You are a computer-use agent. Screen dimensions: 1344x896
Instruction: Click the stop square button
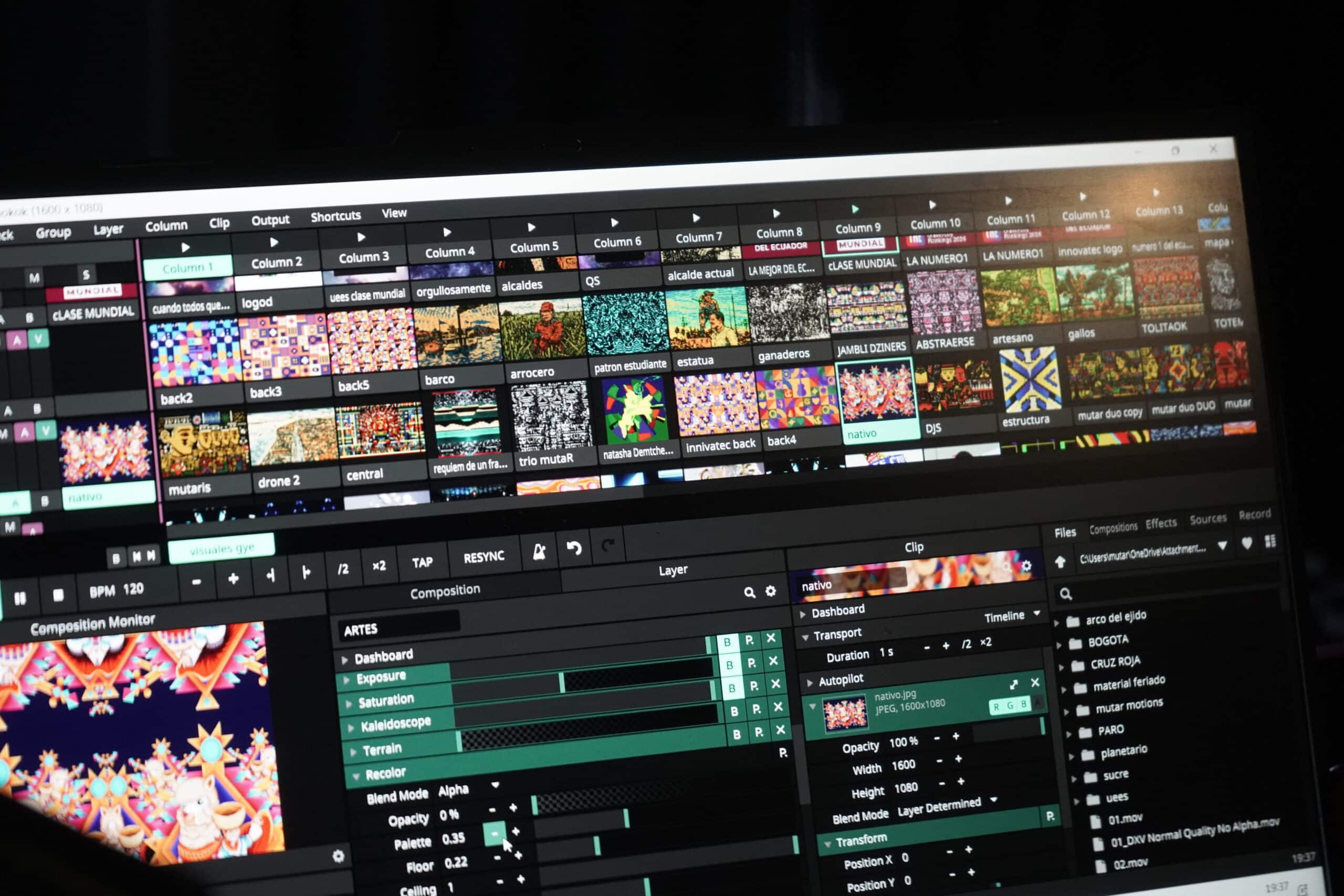58,595
